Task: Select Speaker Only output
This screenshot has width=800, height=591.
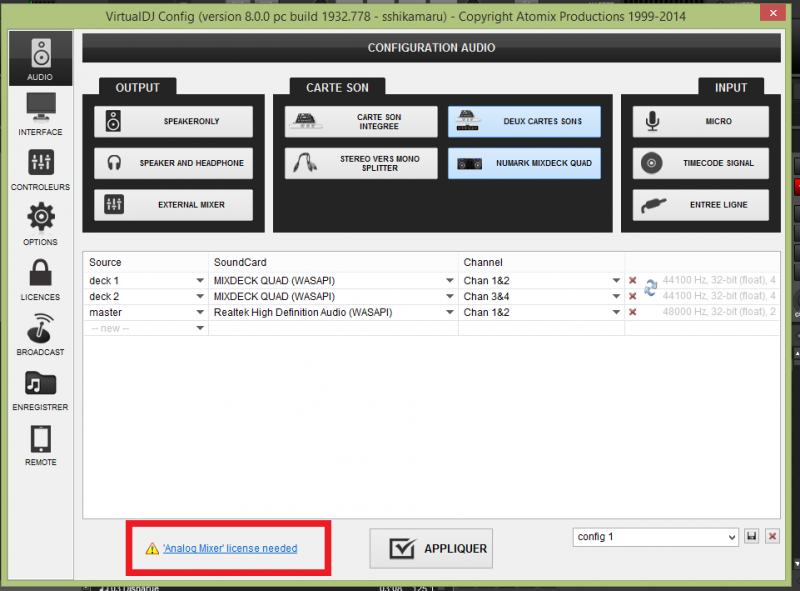Action: pos(173,121)
